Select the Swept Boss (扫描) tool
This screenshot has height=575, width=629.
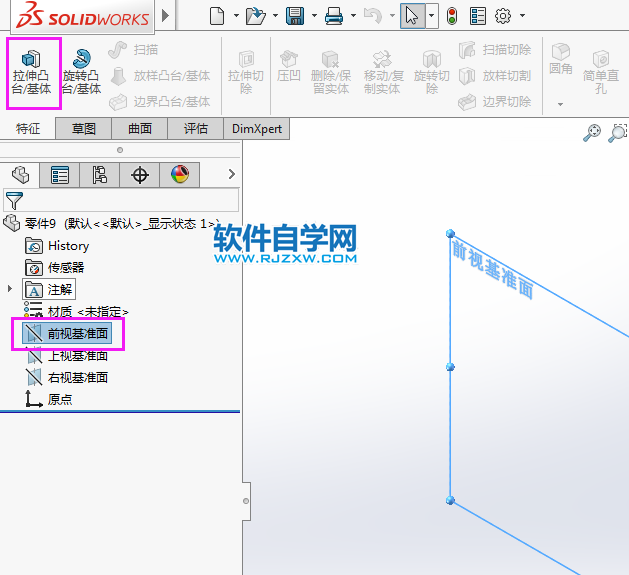tap(134, 50)
